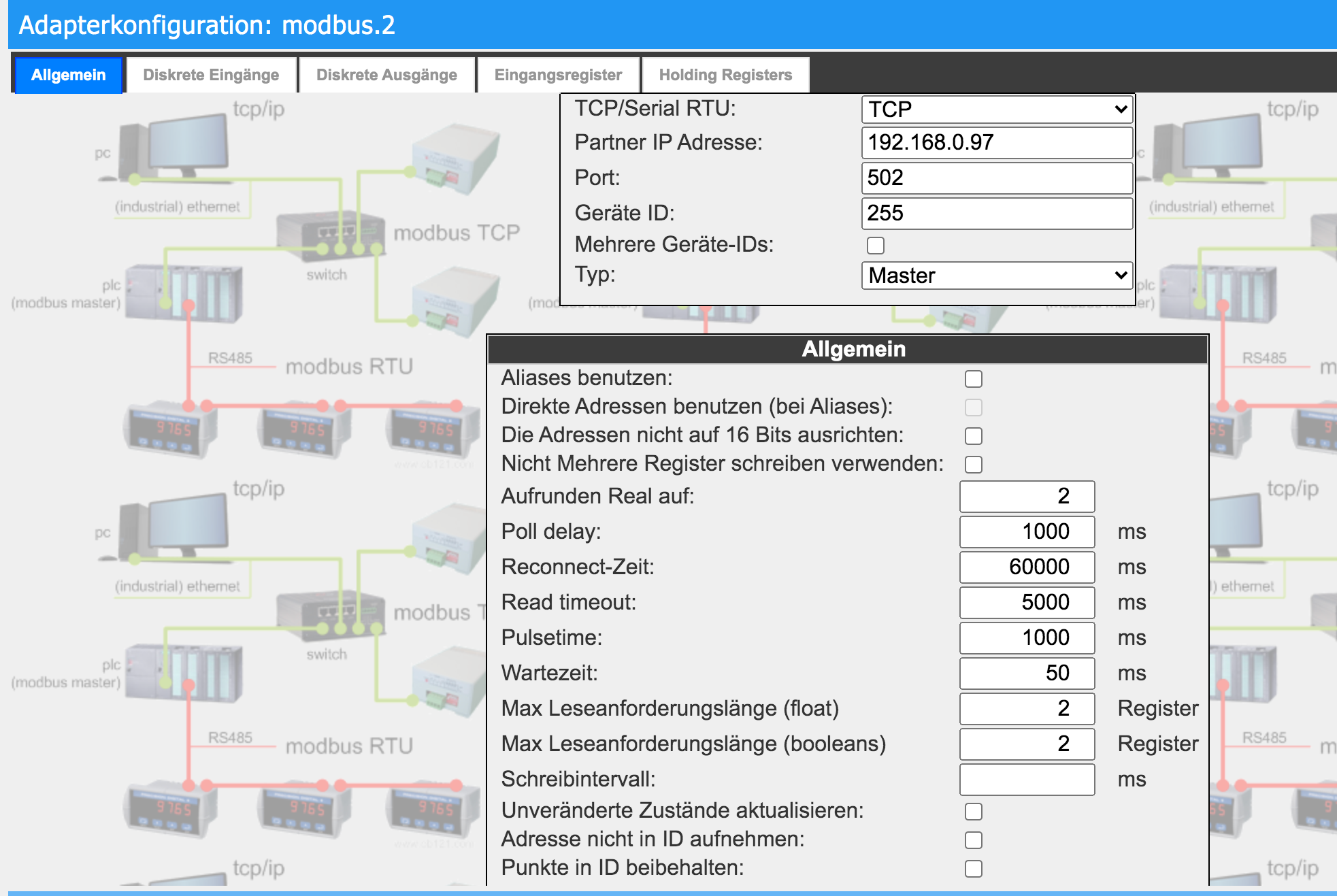Go to the Eingangsregister tab
This screenshot has height=896, width=1337.
tap(558, 75)
